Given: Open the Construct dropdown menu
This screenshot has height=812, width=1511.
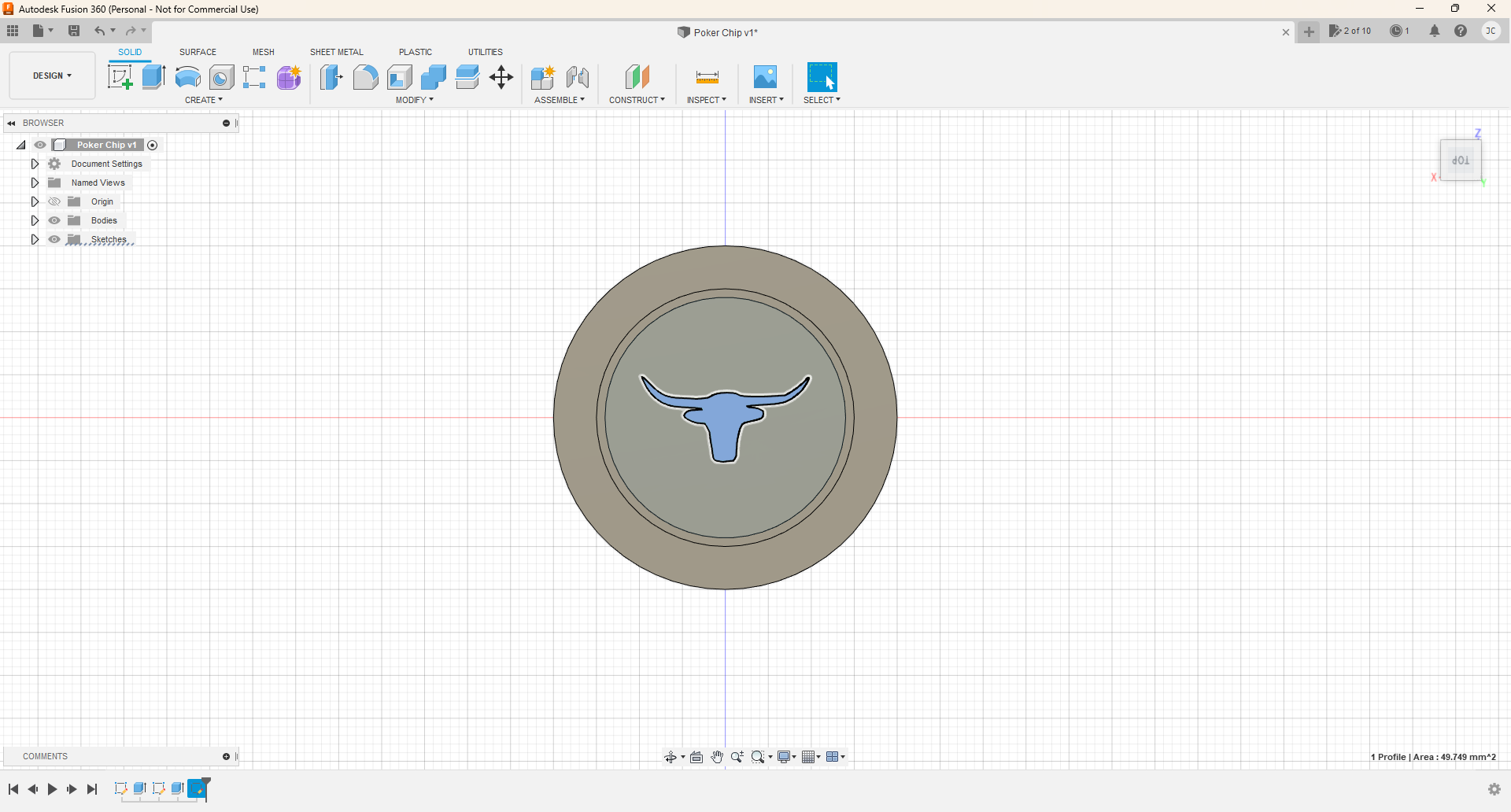Looking at the screenshot, I should tap(637, 100).
